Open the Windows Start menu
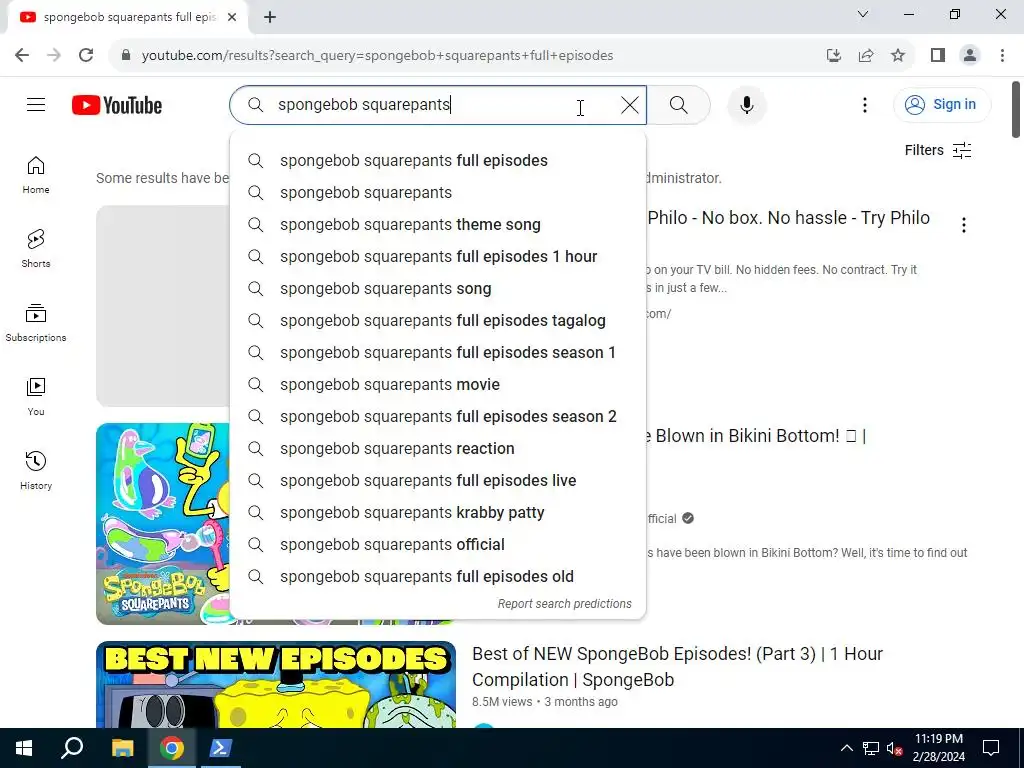 (x=24, y=748)
